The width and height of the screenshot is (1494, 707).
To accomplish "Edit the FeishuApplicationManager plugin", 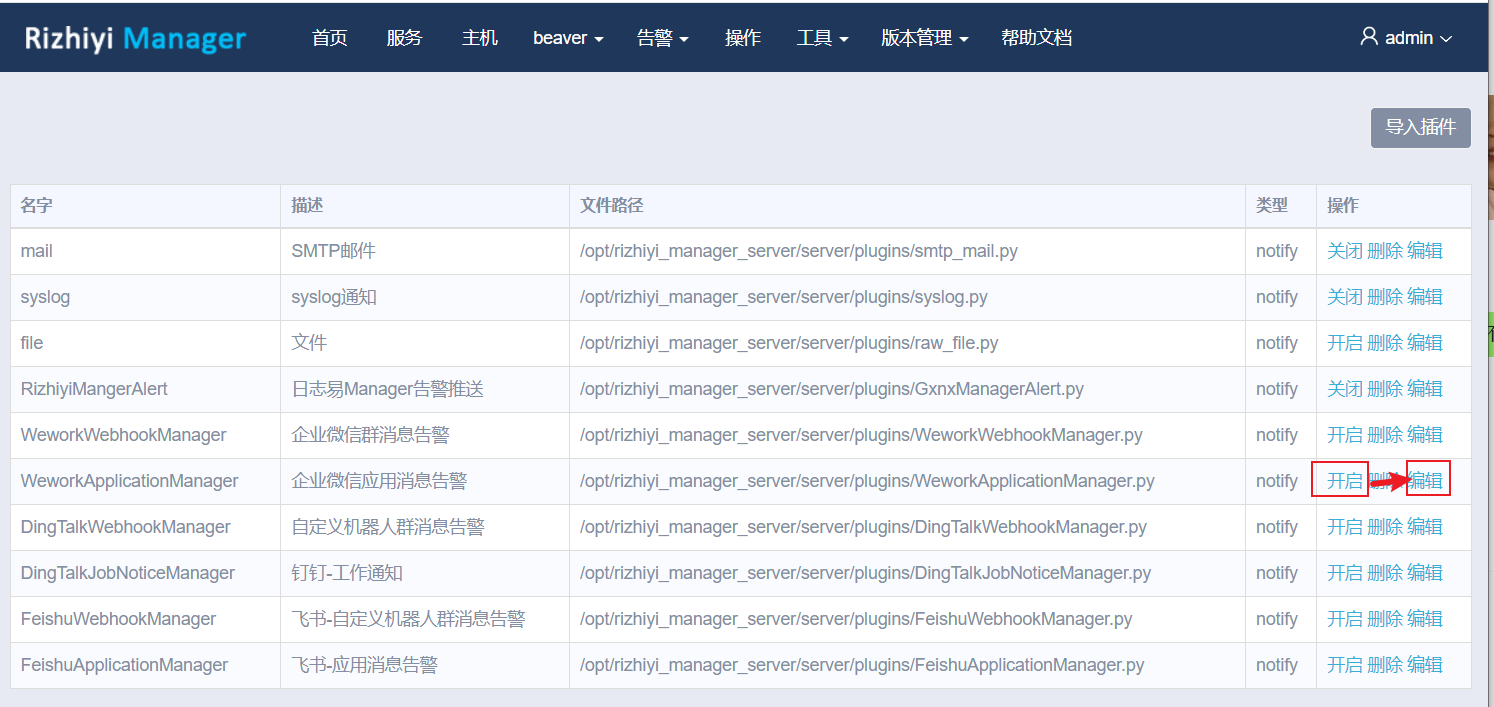I will 1428,664.
